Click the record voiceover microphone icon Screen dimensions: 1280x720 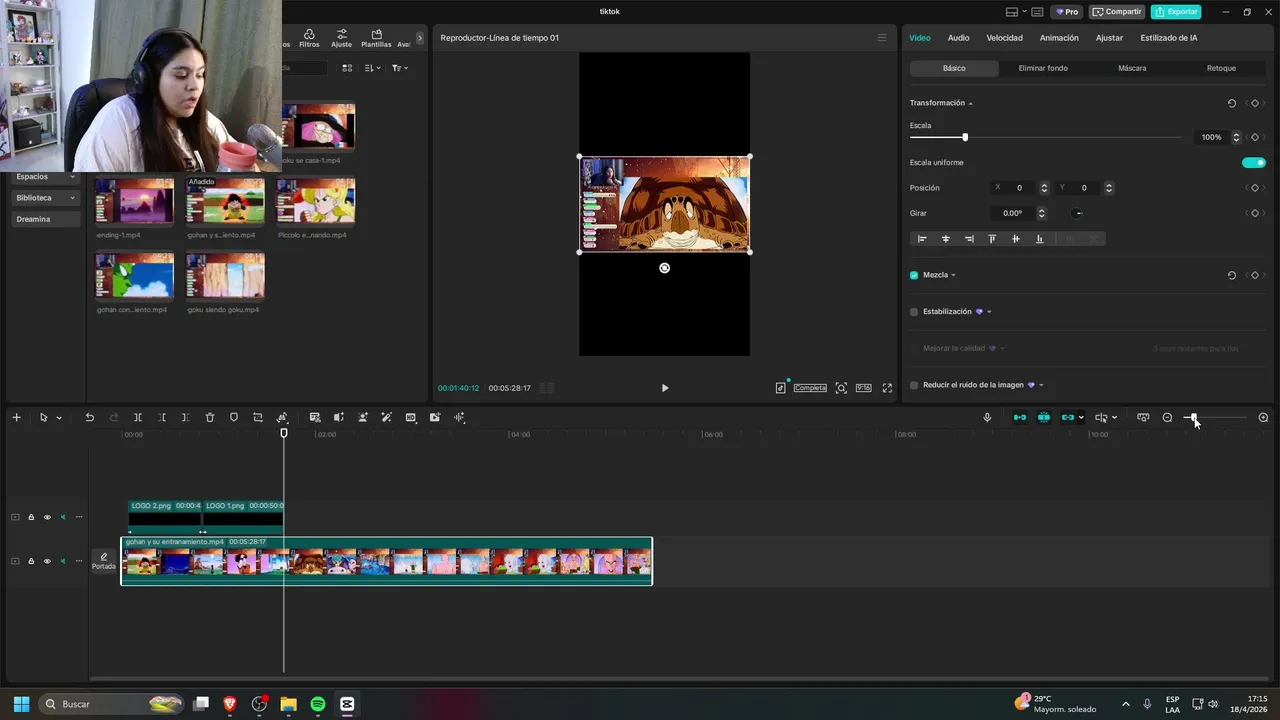pos(987,417)
